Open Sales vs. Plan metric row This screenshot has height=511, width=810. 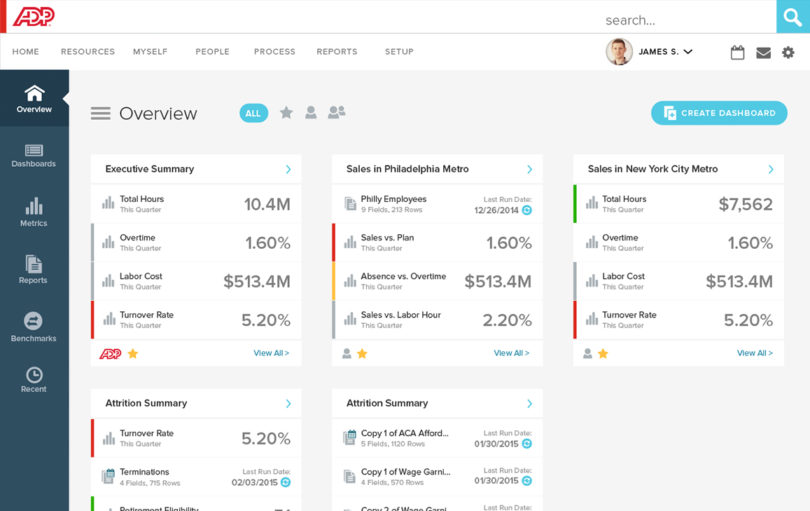(437, 242)
